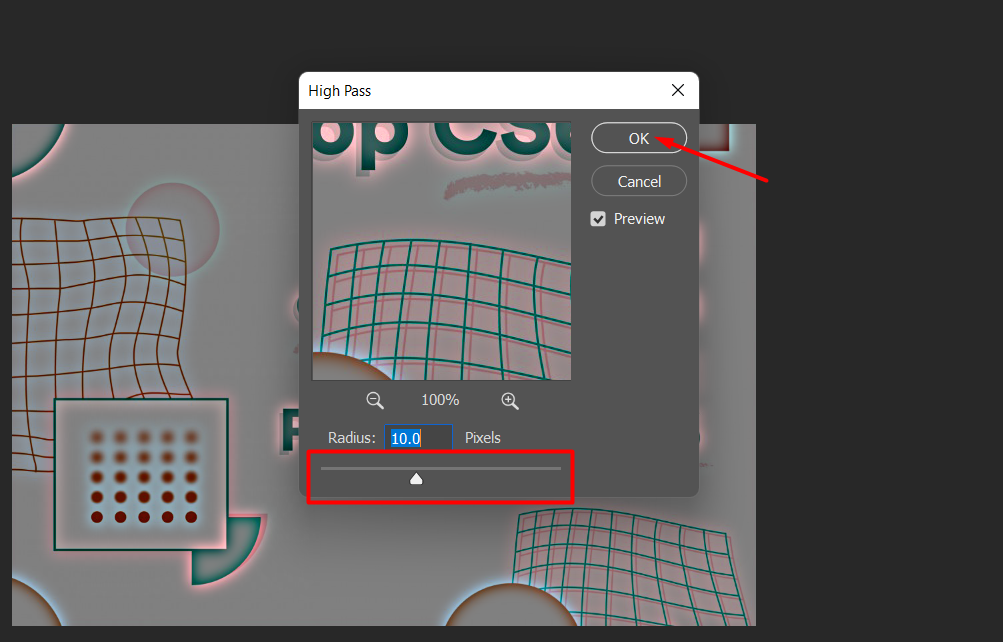This screenshot has height=642, width=1003.
Task: Click the 100% zoom level label
Action: [440, 400]
